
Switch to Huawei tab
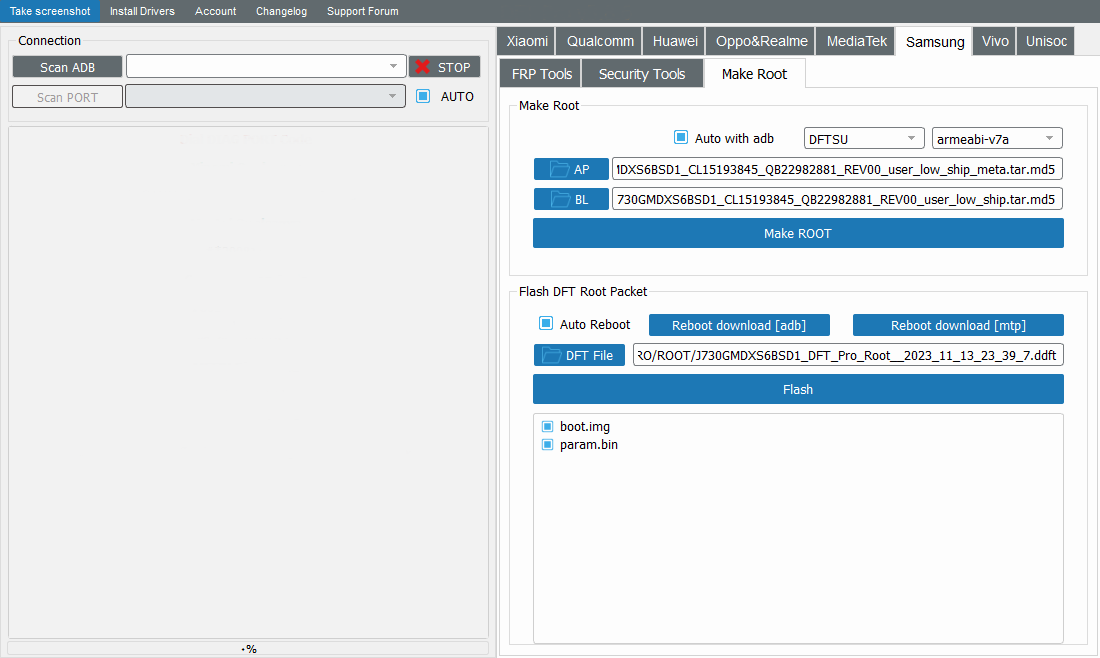675,41
